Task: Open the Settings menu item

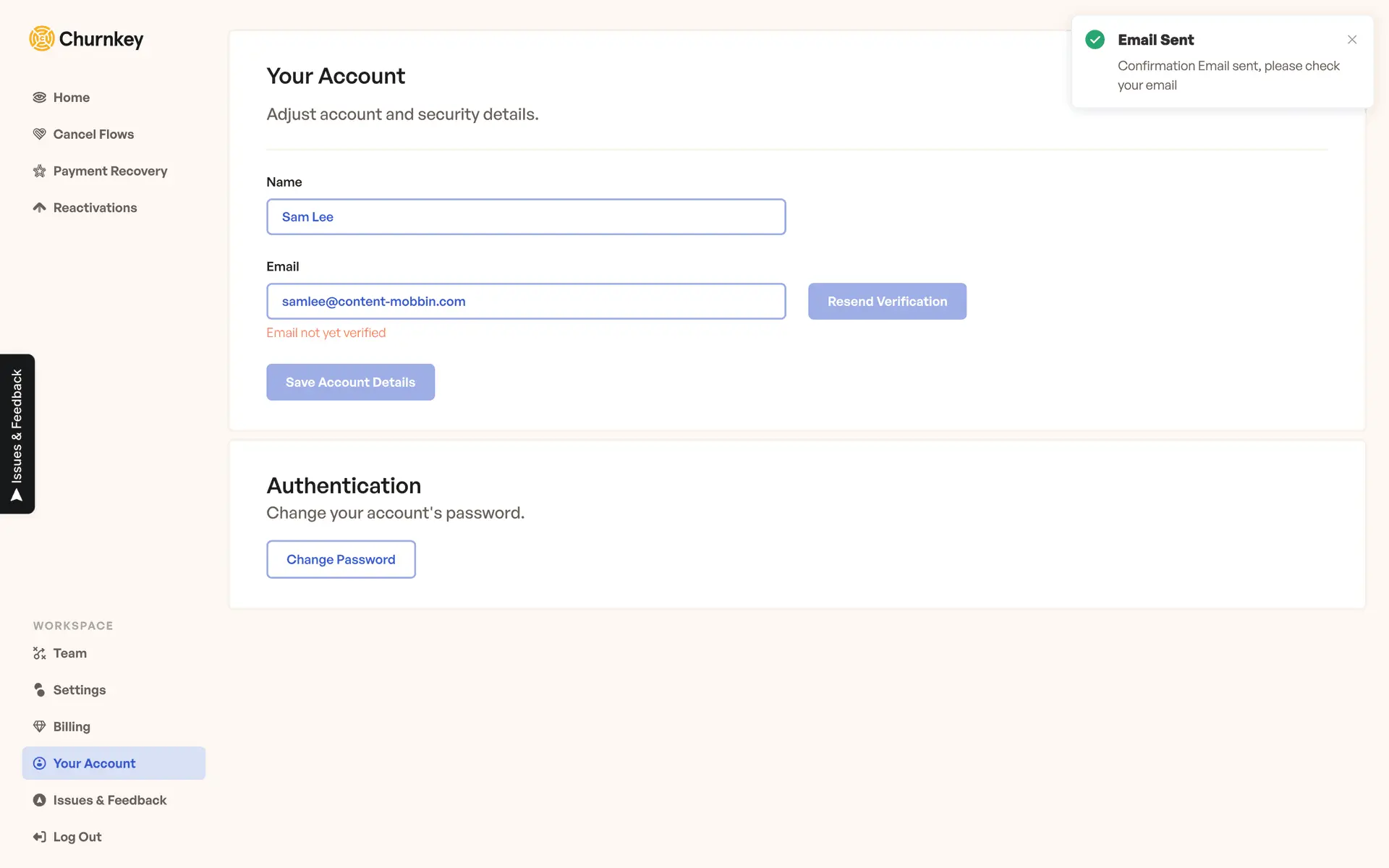Action: tap(80, 690)
